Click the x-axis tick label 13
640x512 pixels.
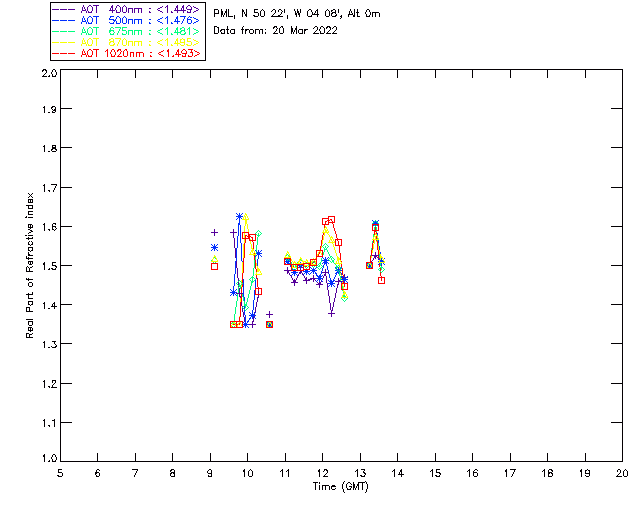(360, 473)
